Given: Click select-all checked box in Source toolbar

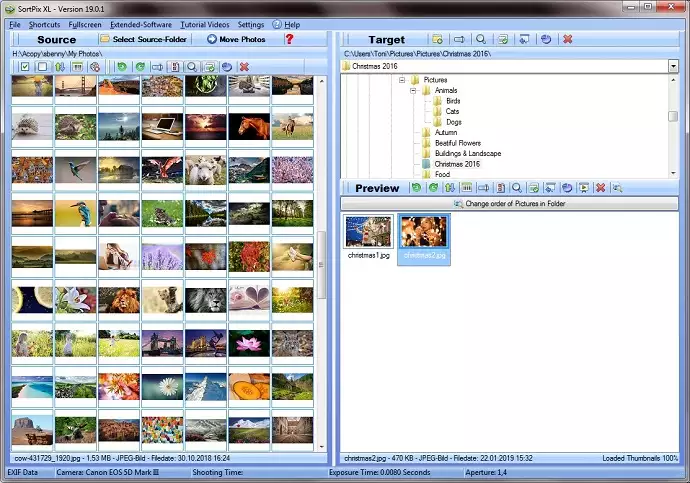Looking at the screenshot, I should 24,67.
